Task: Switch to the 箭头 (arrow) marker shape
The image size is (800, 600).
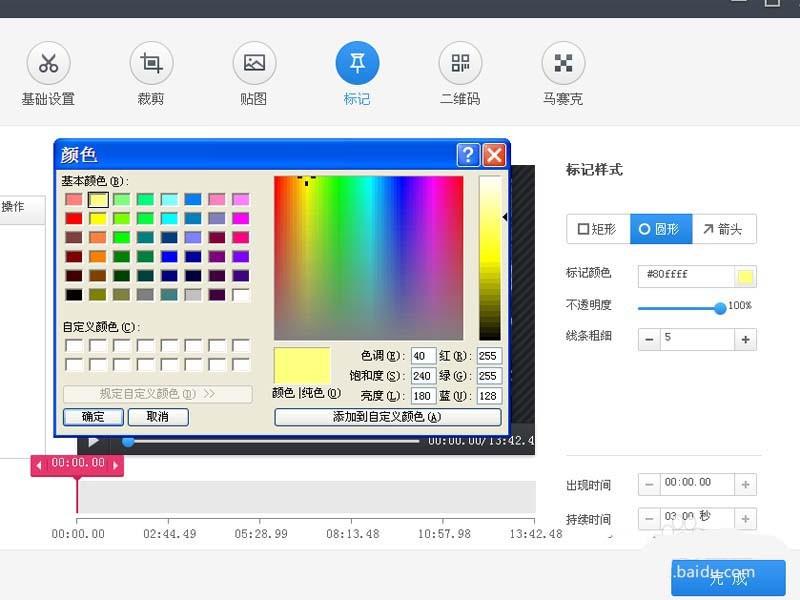Action: point(724,228)
